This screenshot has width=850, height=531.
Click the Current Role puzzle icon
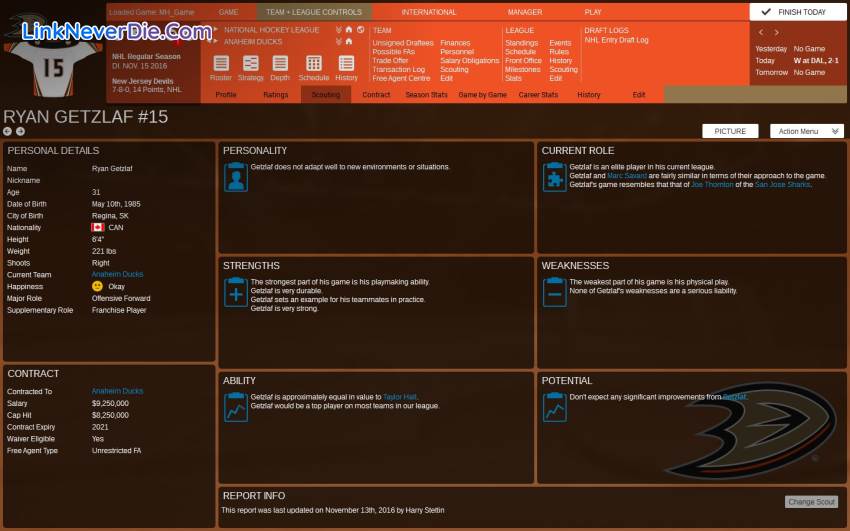(x=555, y=177)
